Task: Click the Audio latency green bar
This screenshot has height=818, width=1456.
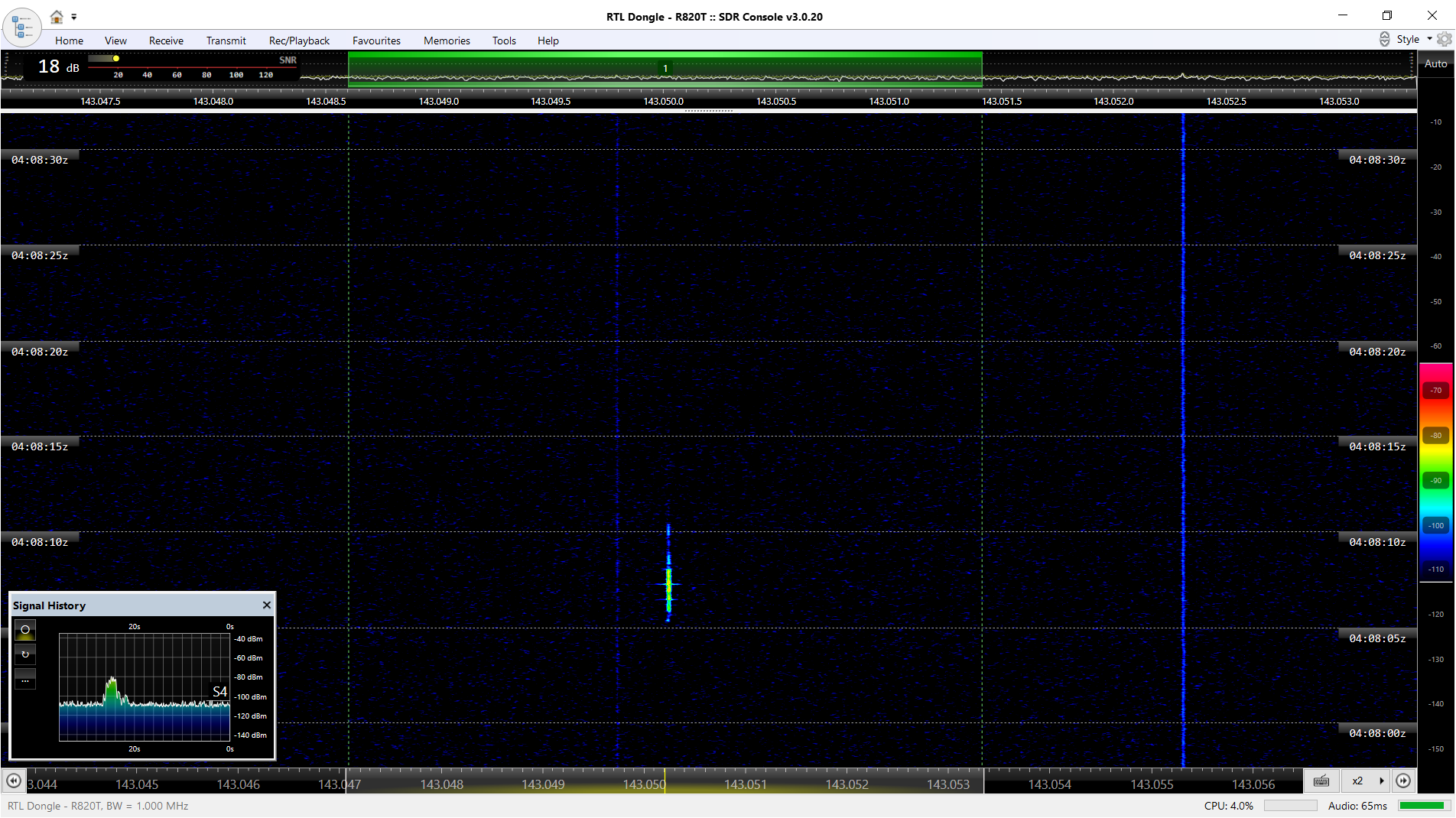Action: point(1425,806)
